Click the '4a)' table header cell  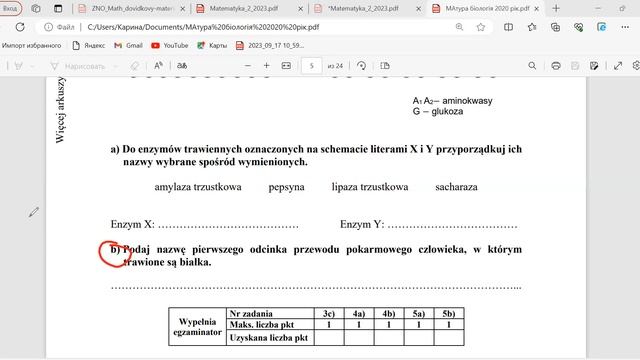click(359, 313)
